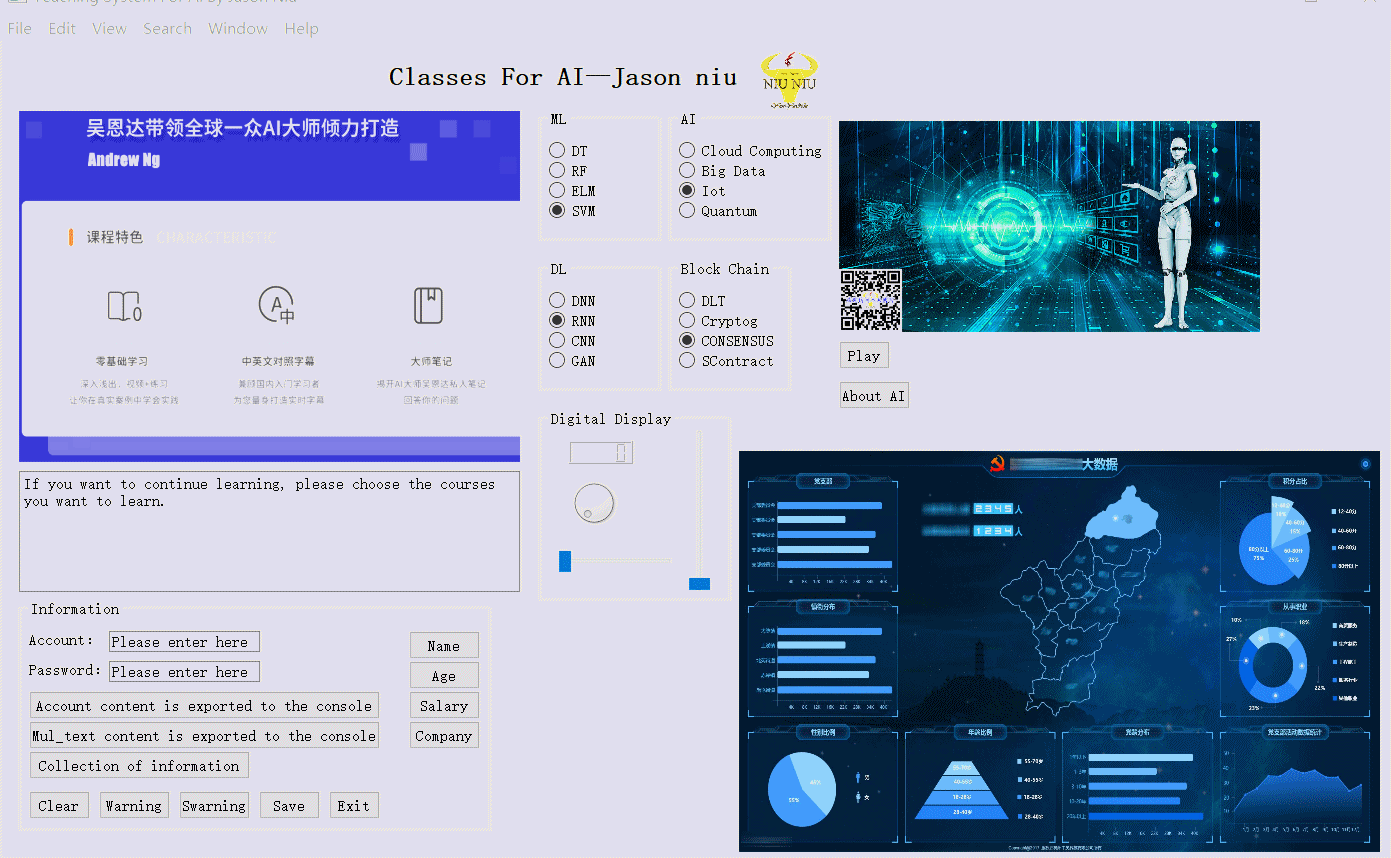Click 'Mul_text content is exported to the console'
Image resolution: width=1391 pixels, height=858 pixels.
click(x=204, y=736)
